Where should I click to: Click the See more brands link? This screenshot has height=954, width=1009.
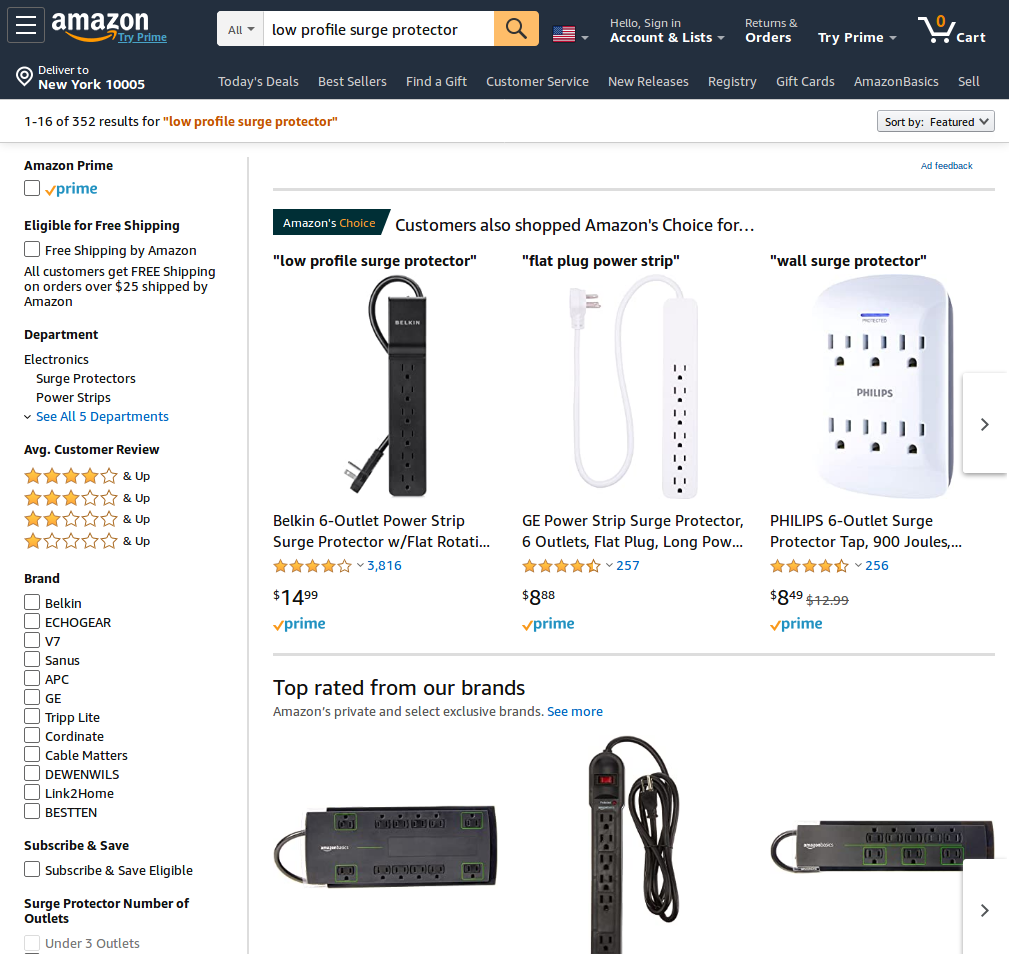(x=575, y=711)
